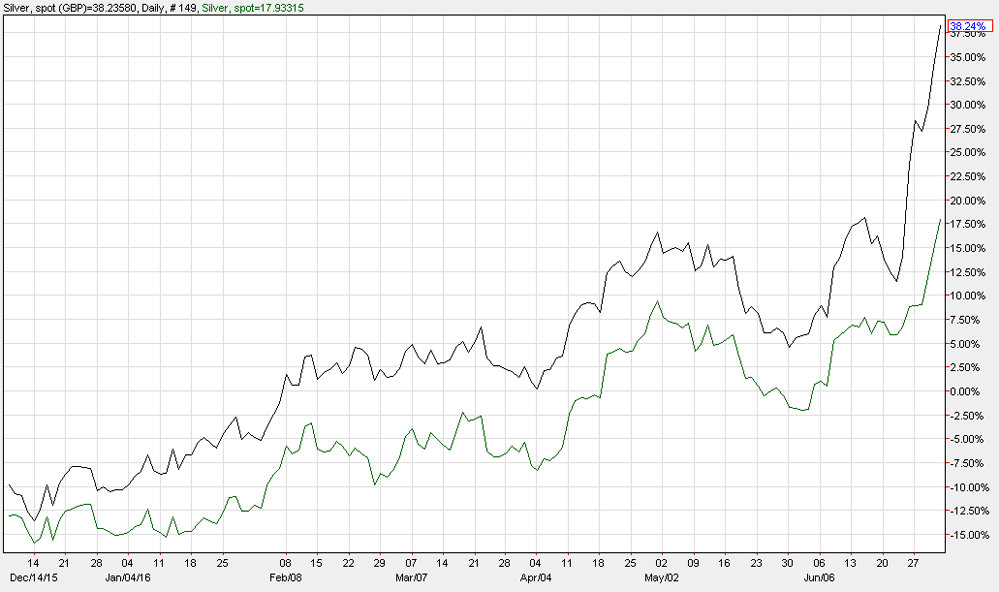Select the 35.00% y-axis label
The width and height of the screenshot is (1000, 592).
point(967,57)
